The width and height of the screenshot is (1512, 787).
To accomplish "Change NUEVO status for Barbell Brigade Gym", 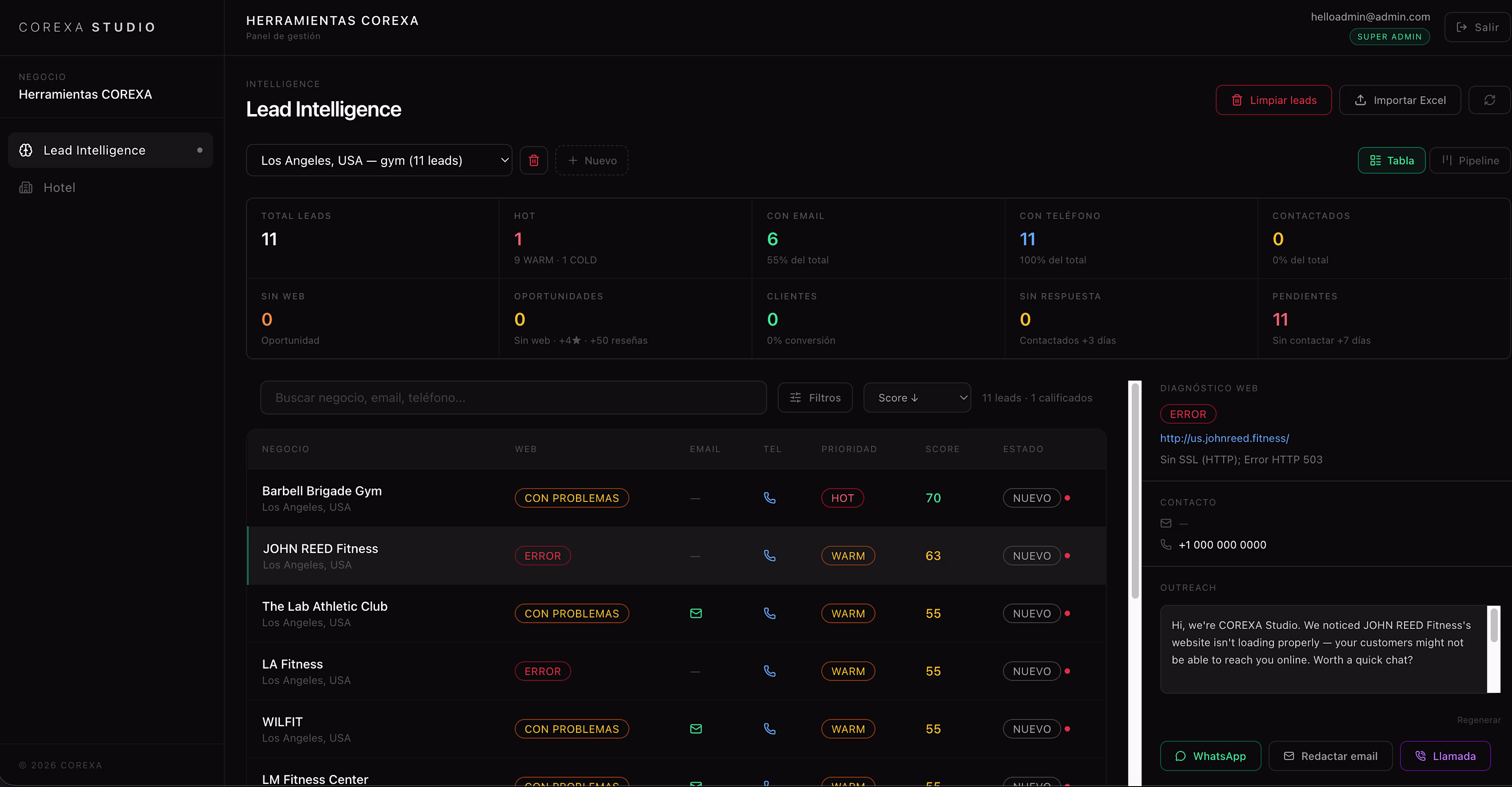I will click(x=1031, y=498).
